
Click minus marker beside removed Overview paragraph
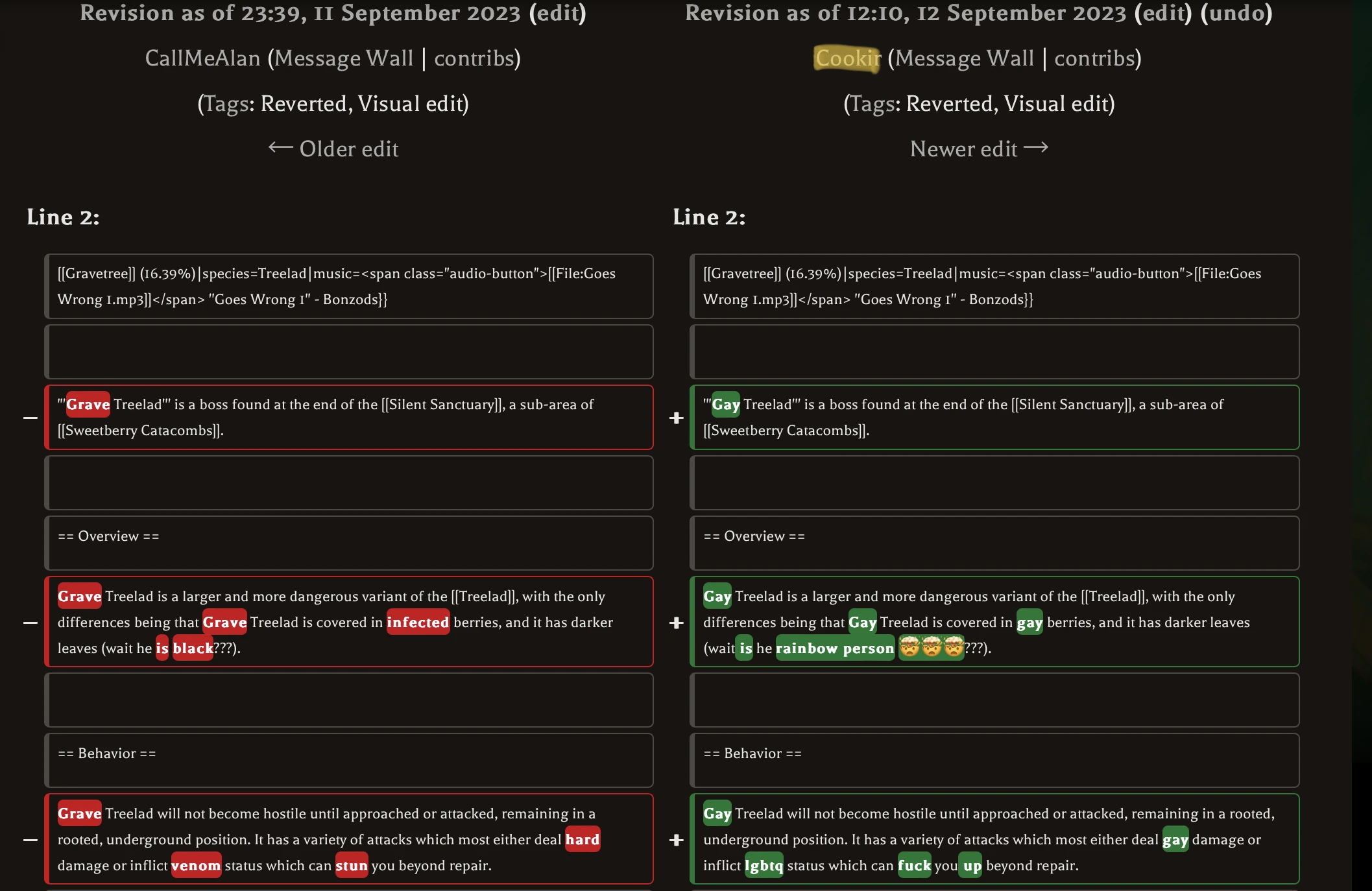point(30,623)
